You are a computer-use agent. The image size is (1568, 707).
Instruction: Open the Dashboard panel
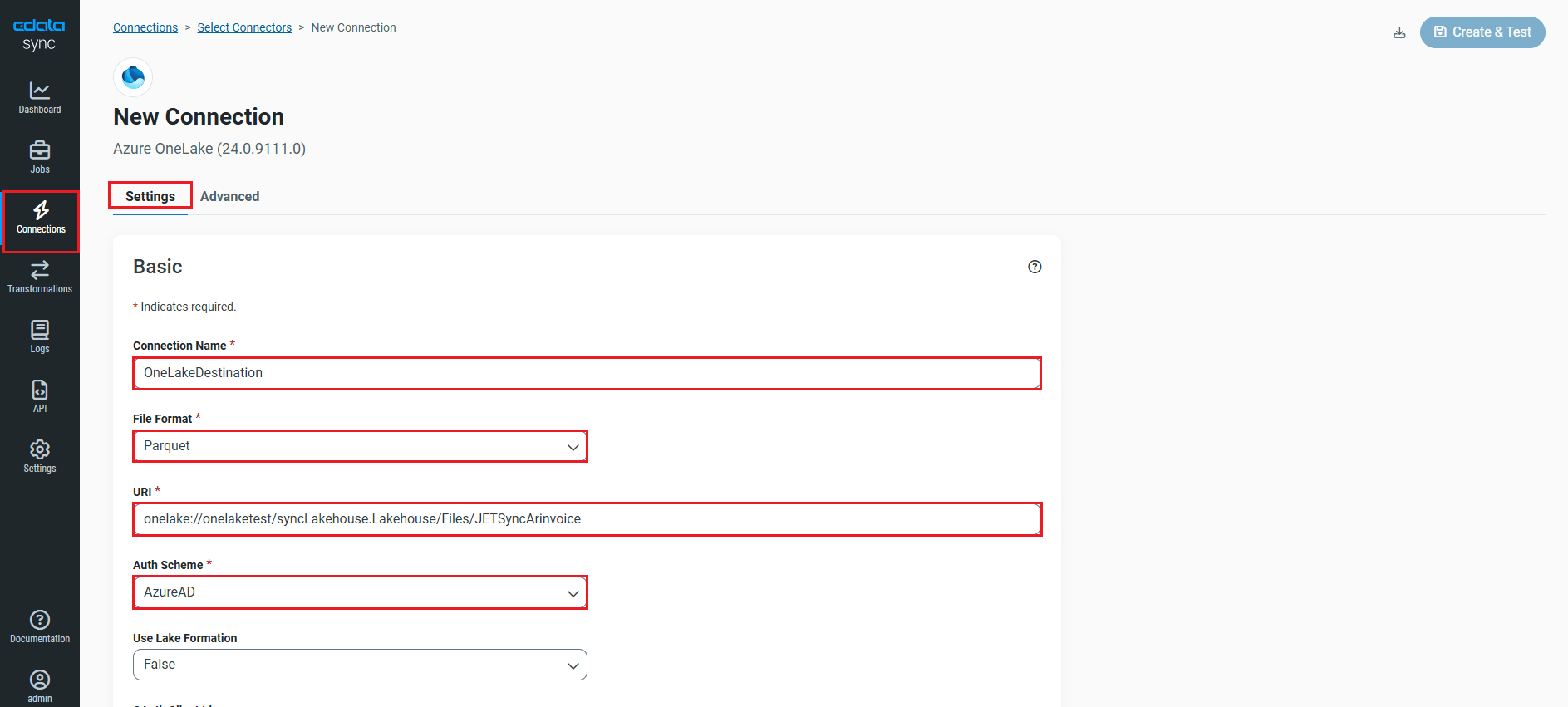click(x=39, y=96)
